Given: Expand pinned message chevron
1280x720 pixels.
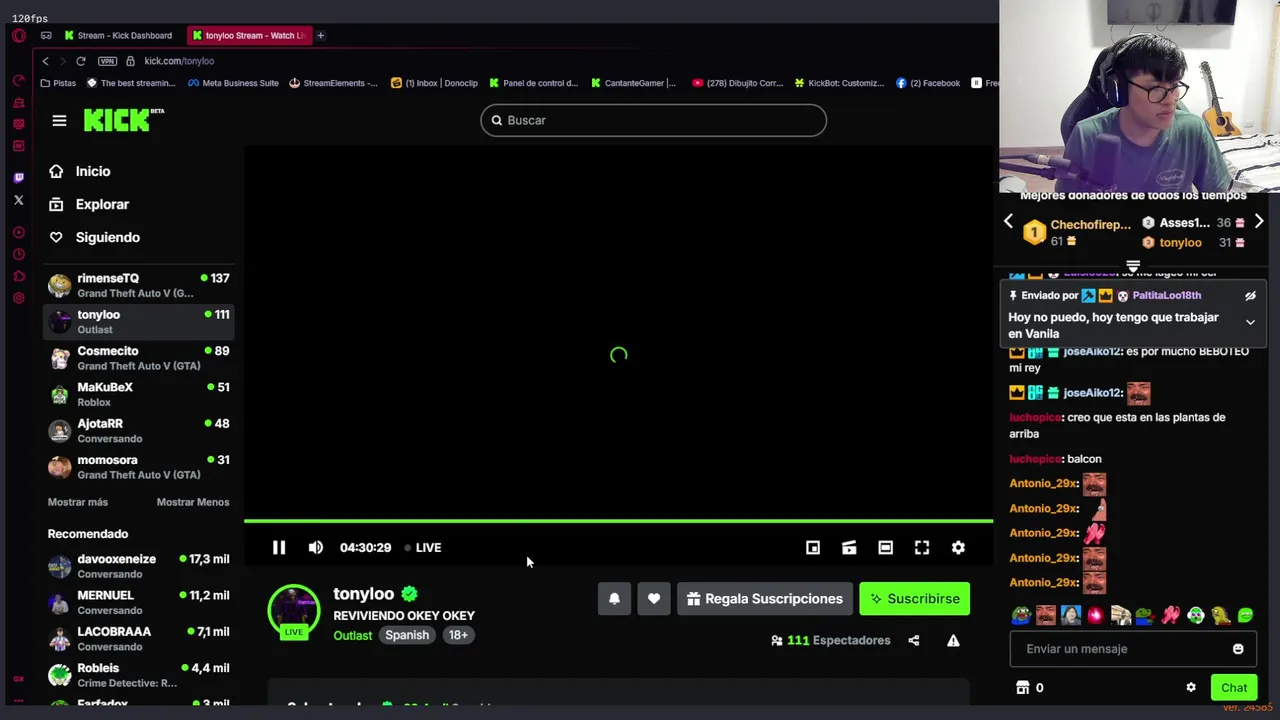Looking at the screenshot, I should (1250, 322).
